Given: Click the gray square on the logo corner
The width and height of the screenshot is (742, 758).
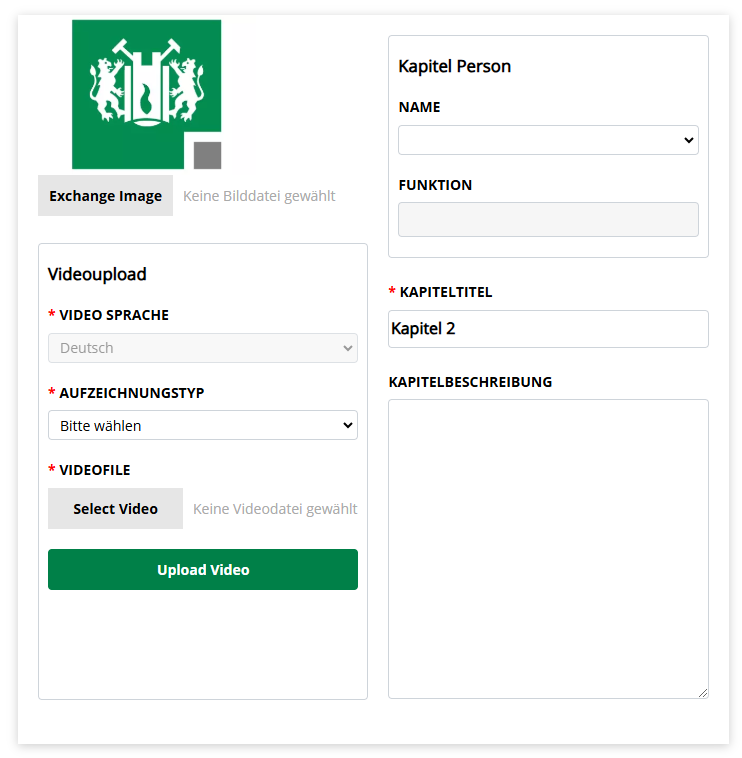Looking at the screenshot, I should click(x=207, y=155).
